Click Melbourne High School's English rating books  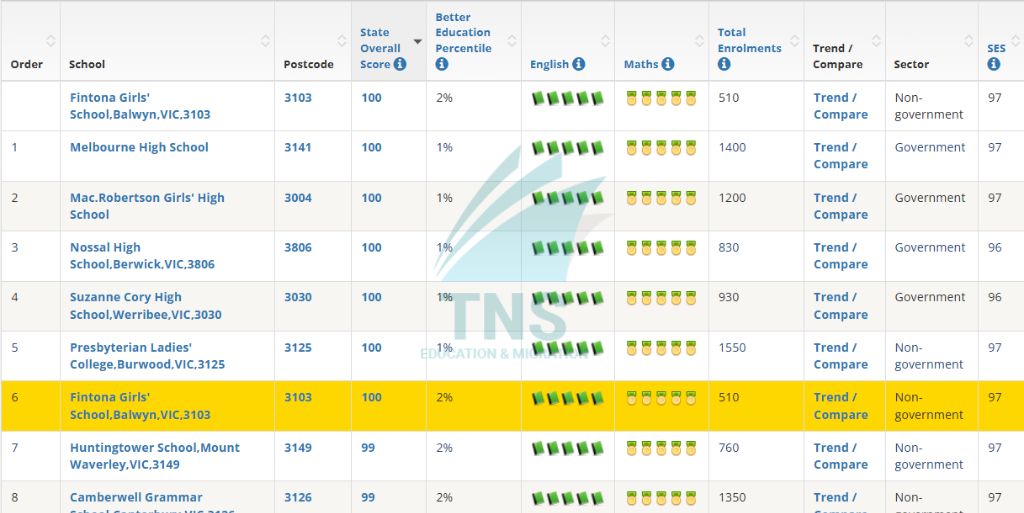click(567, 148)
